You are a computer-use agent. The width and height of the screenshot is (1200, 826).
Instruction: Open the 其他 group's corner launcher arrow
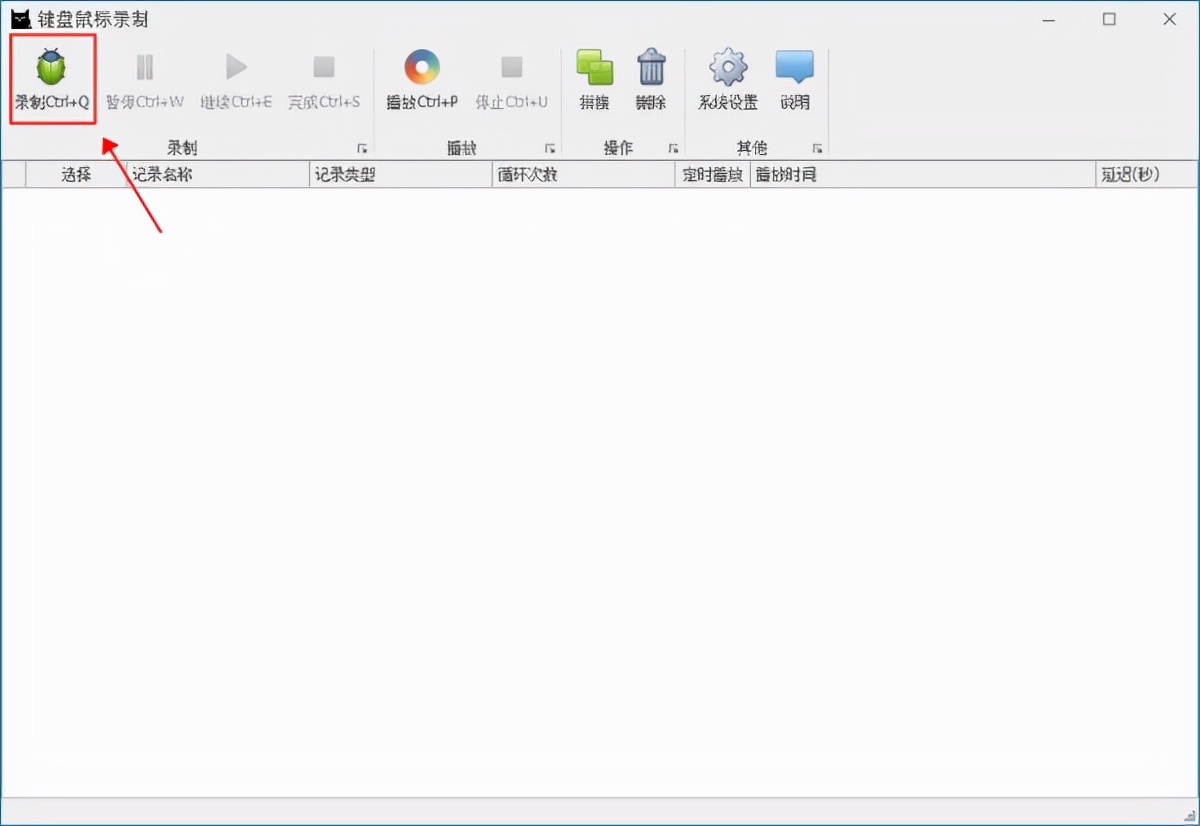coord(817,148)
